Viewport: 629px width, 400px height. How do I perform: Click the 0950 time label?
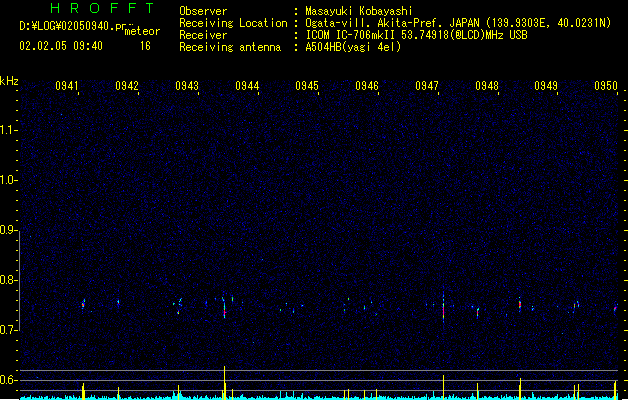pyautogui.click(x=606, y=86)
